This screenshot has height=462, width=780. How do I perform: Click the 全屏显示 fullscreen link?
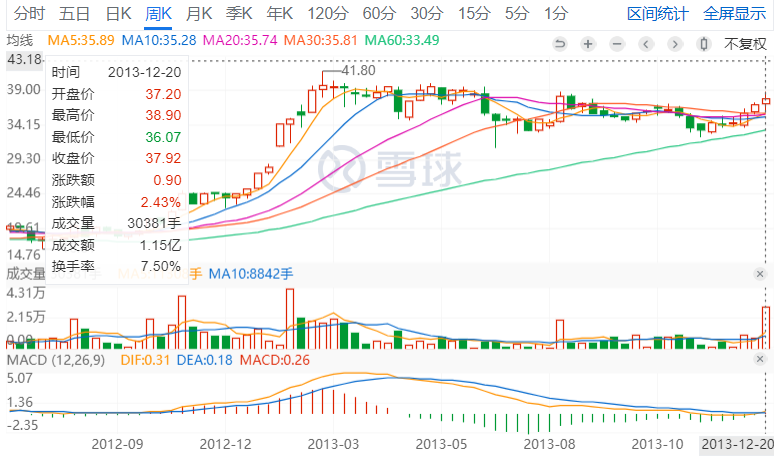click(x=734, y=14)
